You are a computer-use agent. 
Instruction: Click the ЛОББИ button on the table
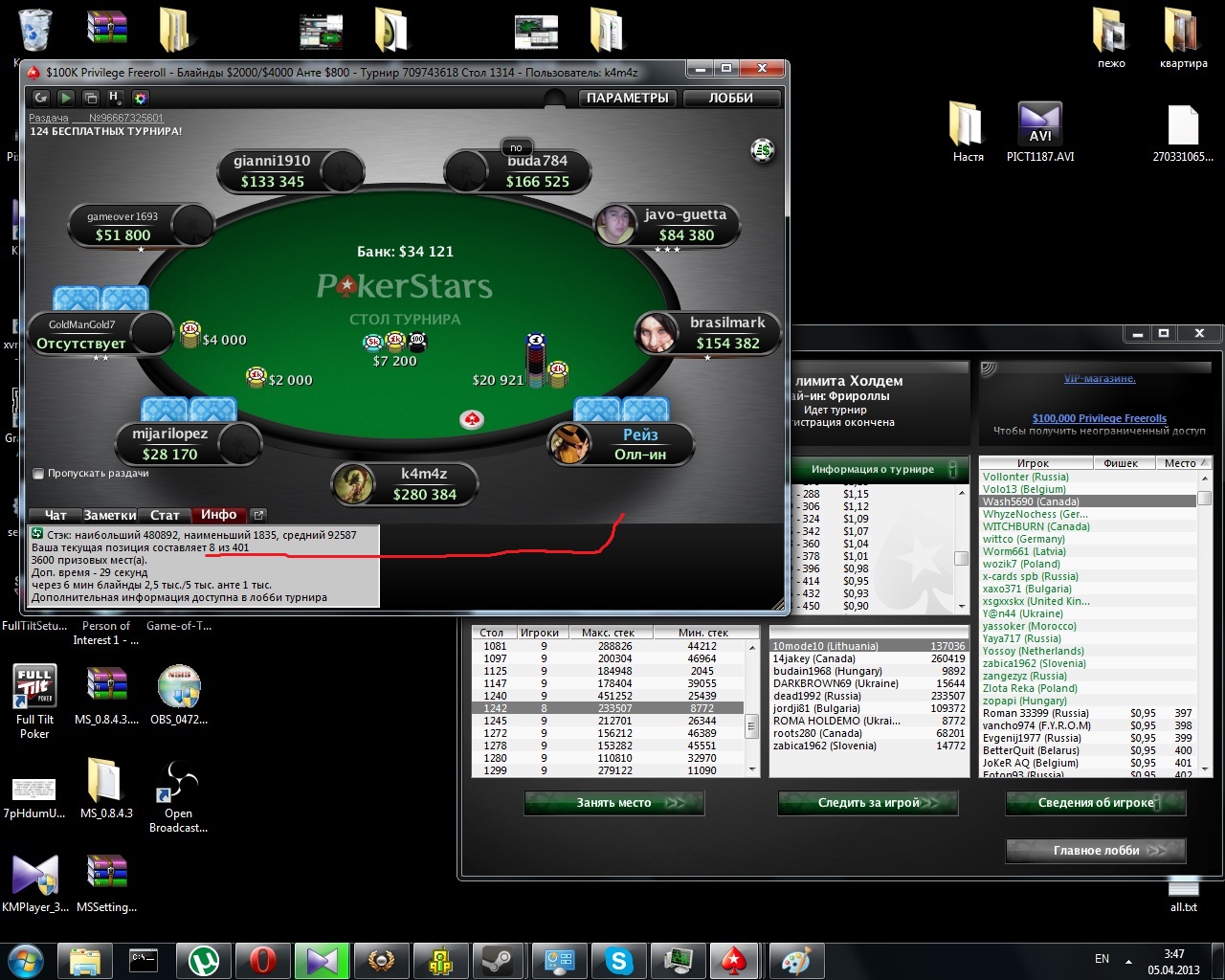coord(731,98)
